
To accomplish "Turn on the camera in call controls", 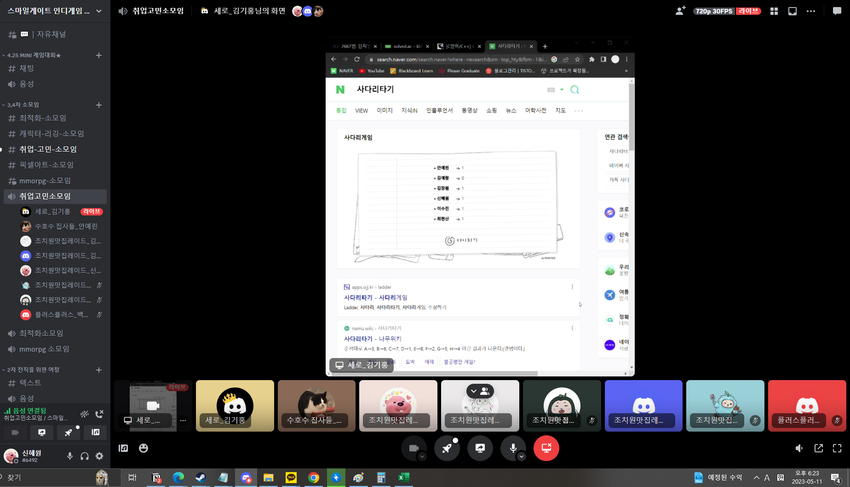I will click(411, 449).
